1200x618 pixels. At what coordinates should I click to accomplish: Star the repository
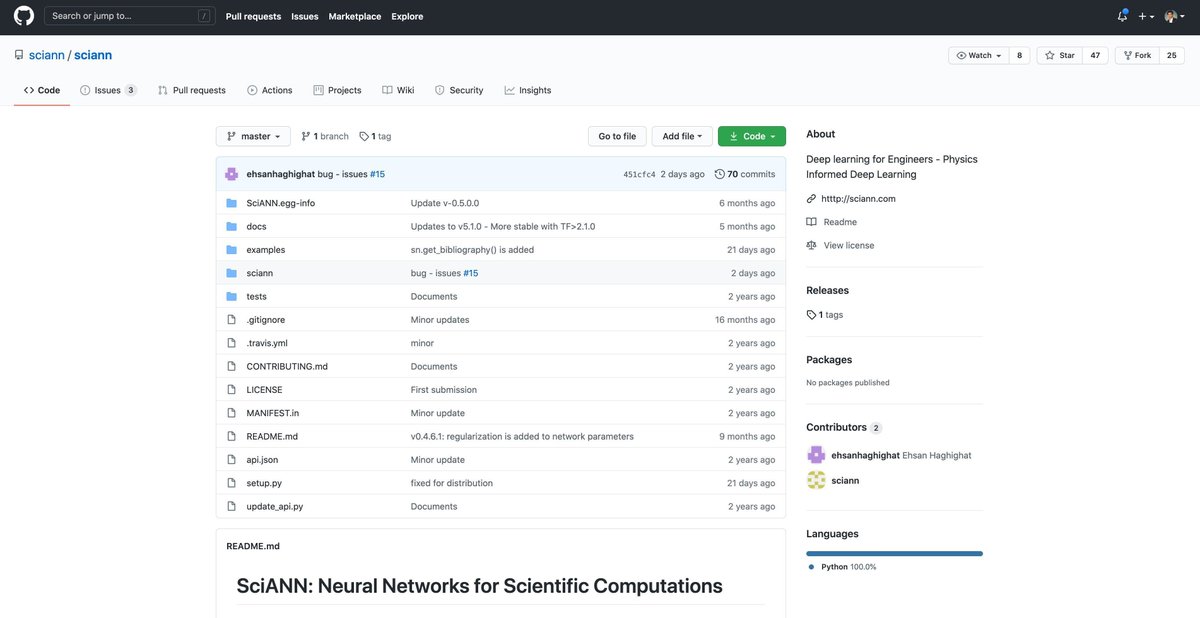click(1059, 56)
